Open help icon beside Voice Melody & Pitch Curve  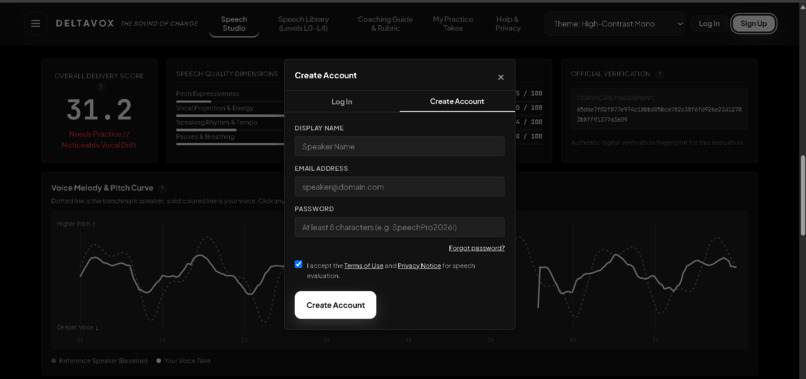(x=162, y=188)
